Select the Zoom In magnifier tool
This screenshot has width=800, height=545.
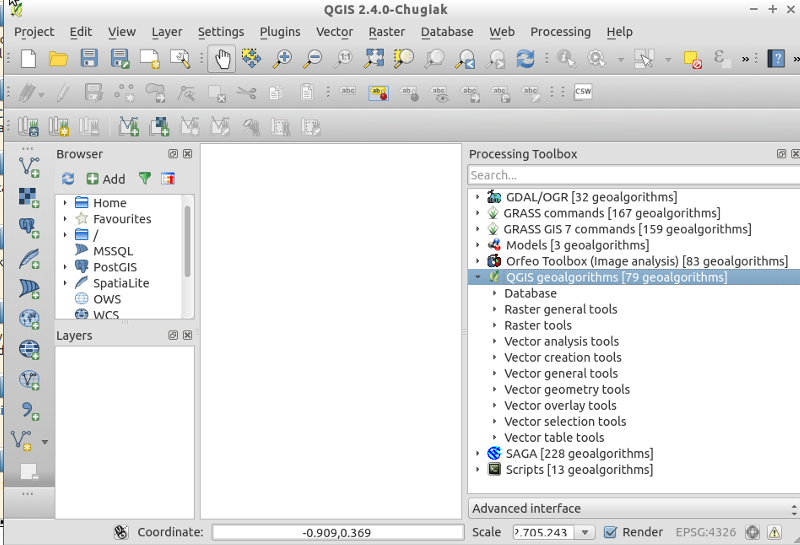coord(282,59)
